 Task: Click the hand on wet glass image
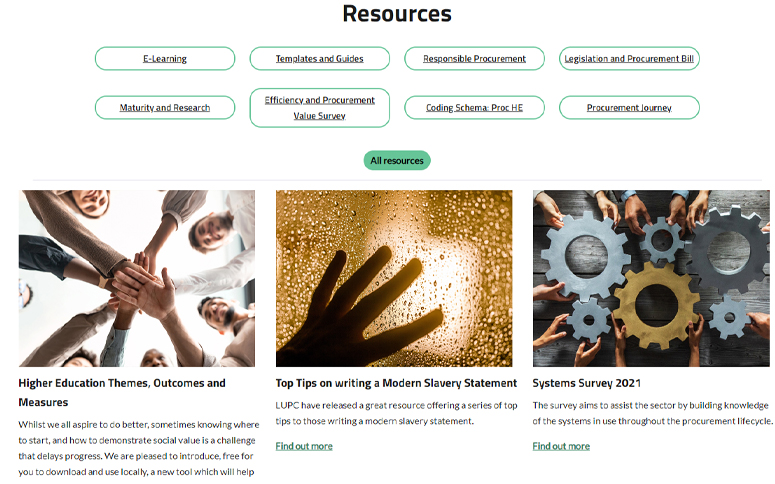[394, 278]
